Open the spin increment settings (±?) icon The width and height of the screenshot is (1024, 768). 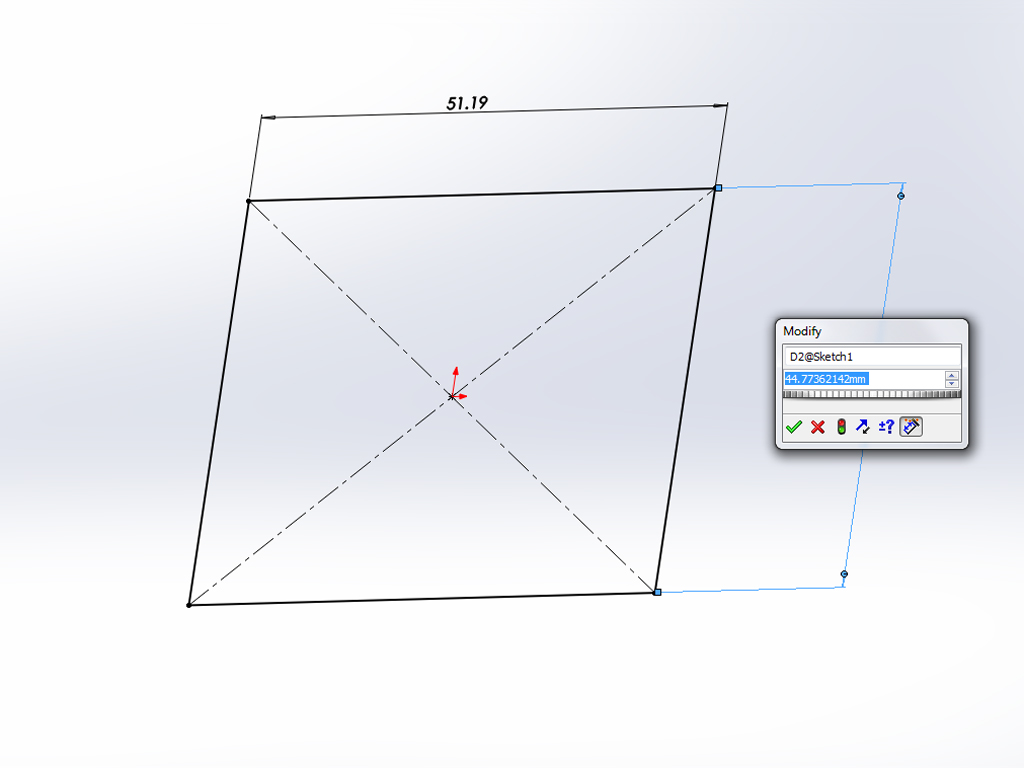[886, 427]
